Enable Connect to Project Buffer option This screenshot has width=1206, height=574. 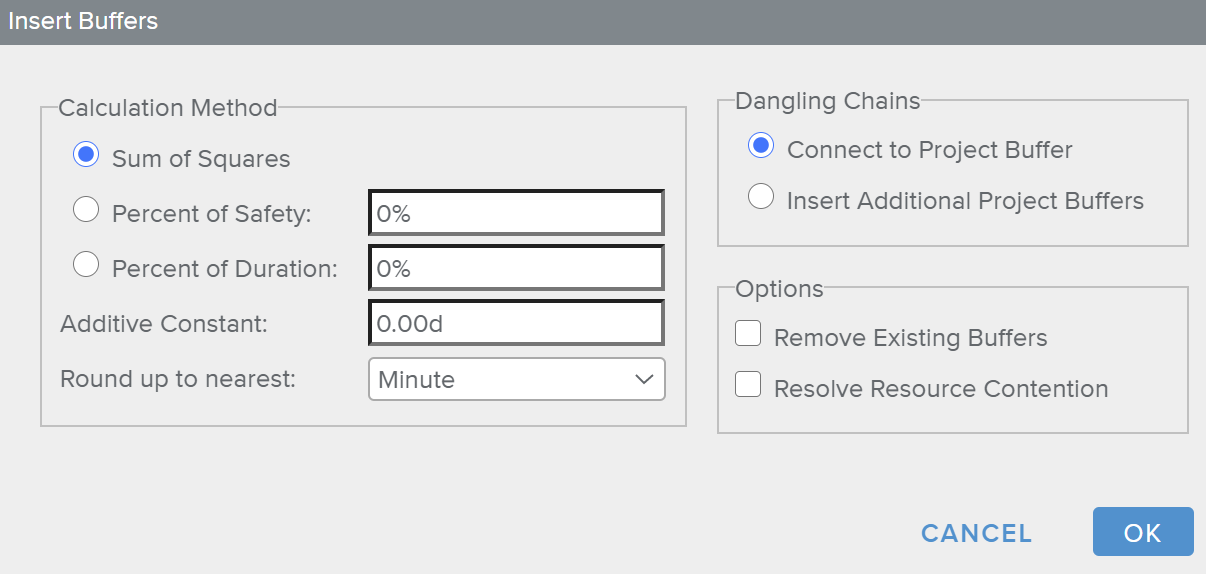pos(761,146)
